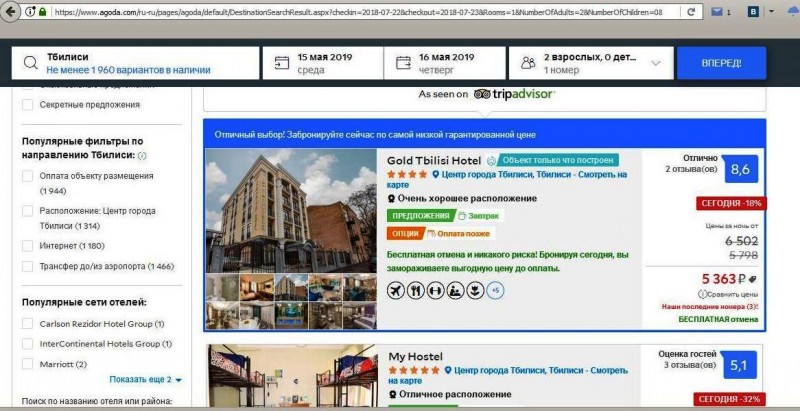Click the family amenity icon of Gold Tbilisi

456,291
